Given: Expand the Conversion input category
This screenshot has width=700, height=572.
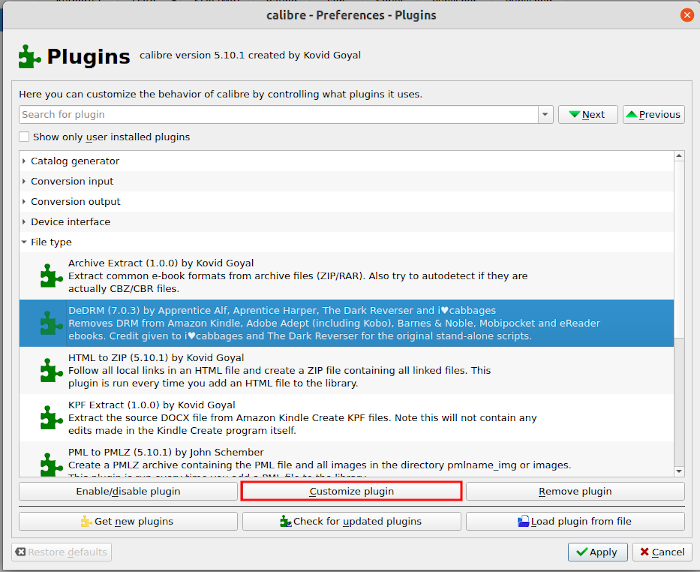Looking at the screenshot, I should (x=24, y=181).
